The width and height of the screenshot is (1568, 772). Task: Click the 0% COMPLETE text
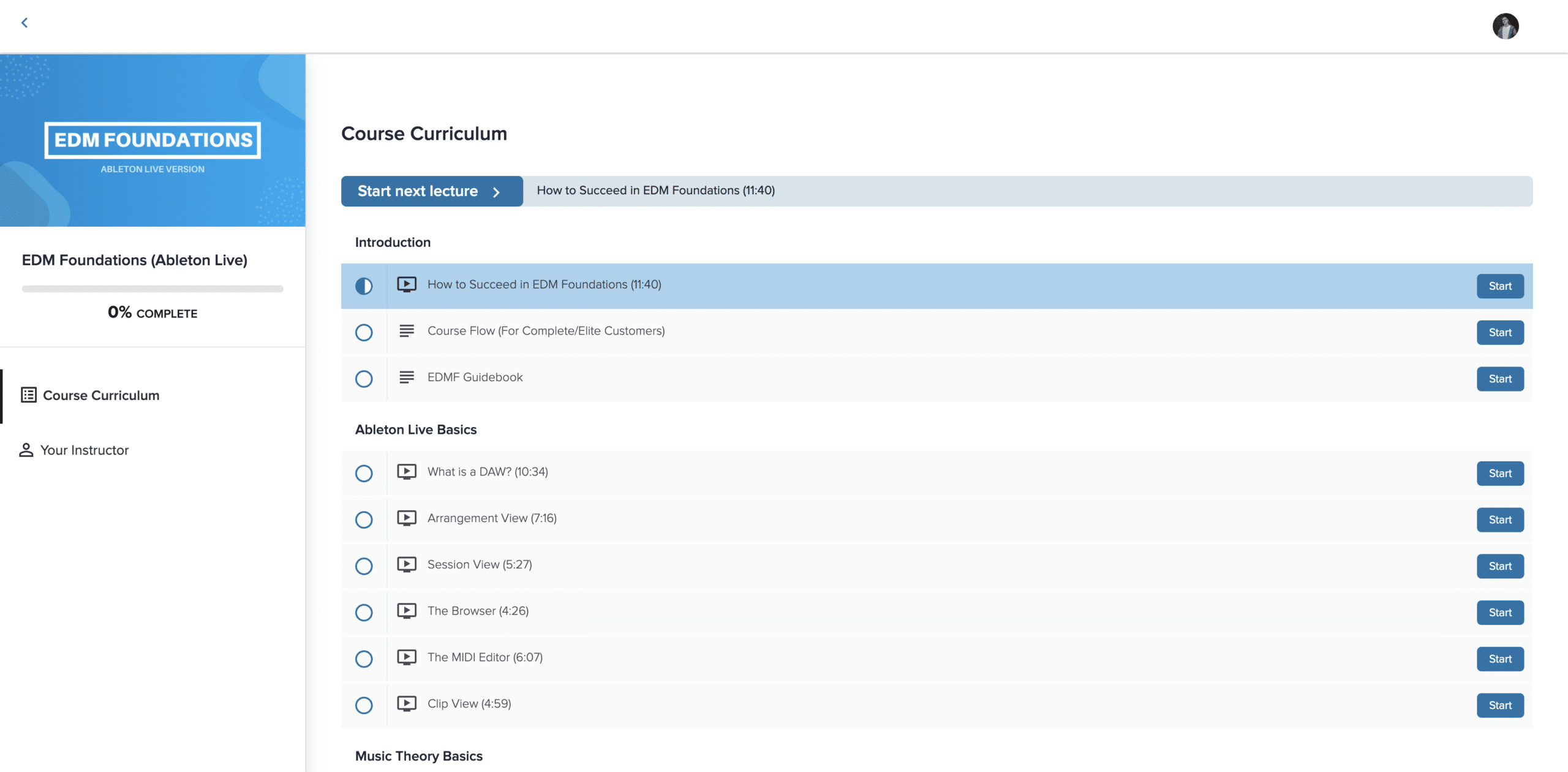153,312
